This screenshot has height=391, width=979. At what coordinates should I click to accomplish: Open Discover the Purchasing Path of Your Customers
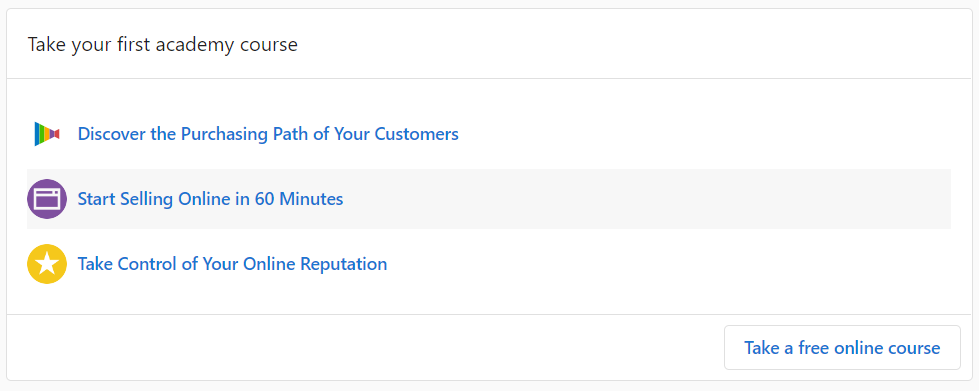(268, 134)
